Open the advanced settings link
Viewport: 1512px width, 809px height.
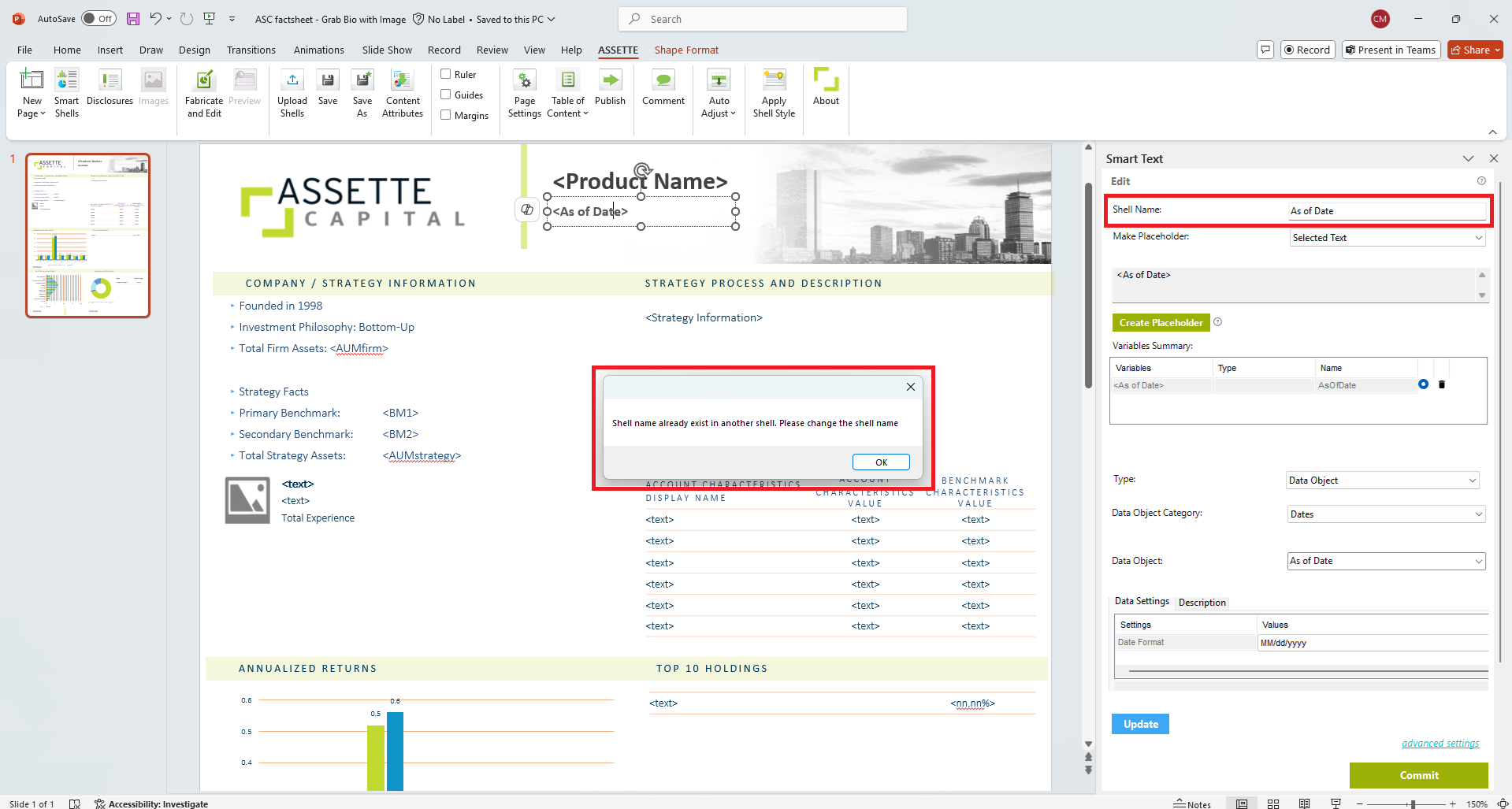click(x=1440, y=743)
